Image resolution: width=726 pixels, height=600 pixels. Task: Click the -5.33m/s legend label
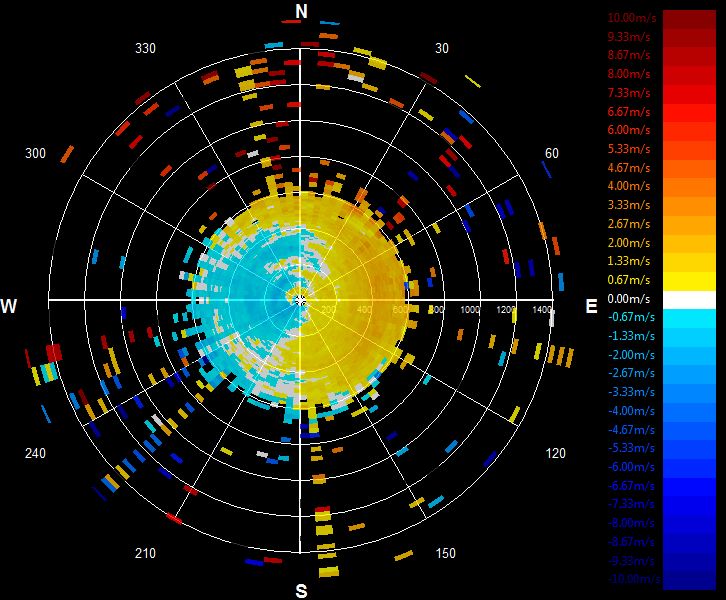631,448
